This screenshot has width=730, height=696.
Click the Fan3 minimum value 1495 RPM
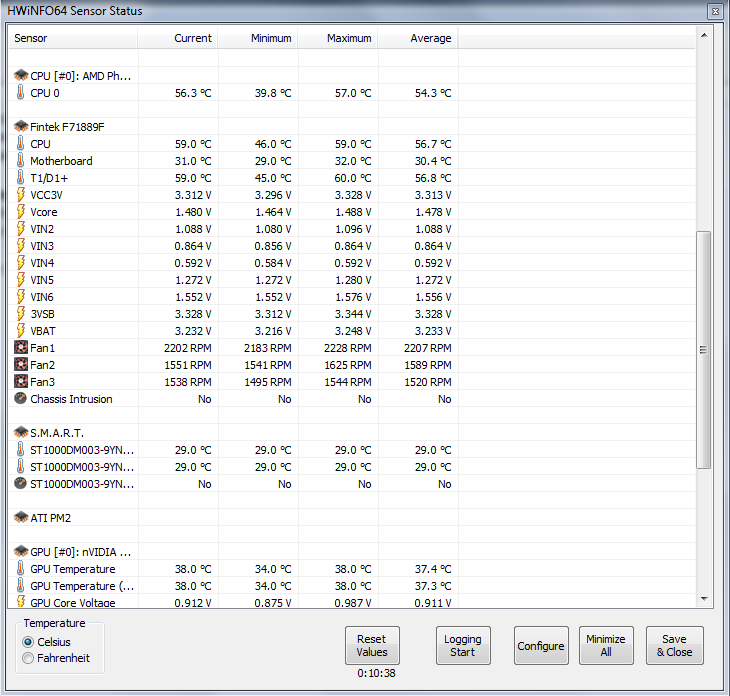[268, 382]
